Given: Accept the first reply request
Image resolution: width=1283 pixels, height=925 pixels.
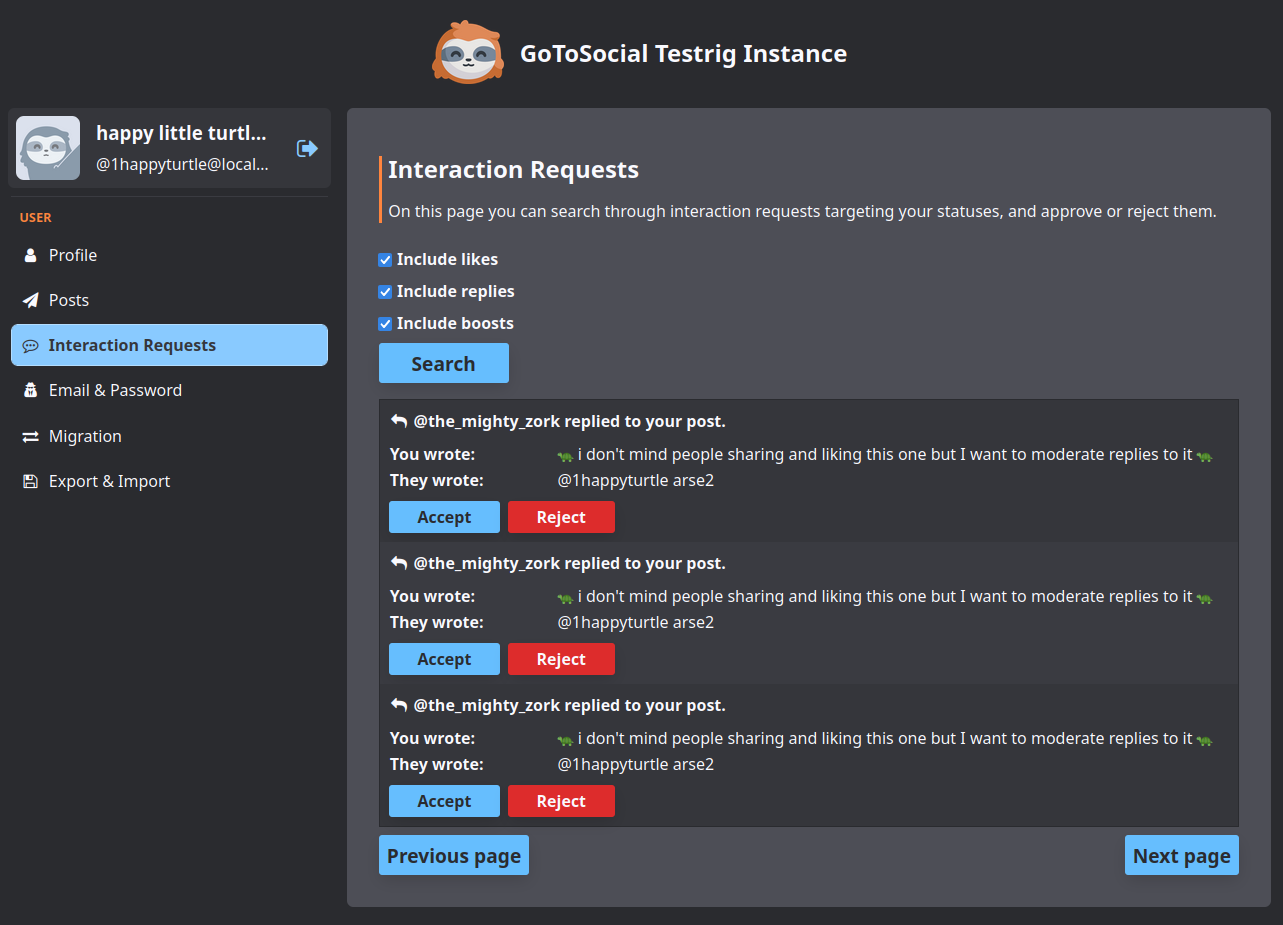Looking at the screenshot, I should (444, 517).
